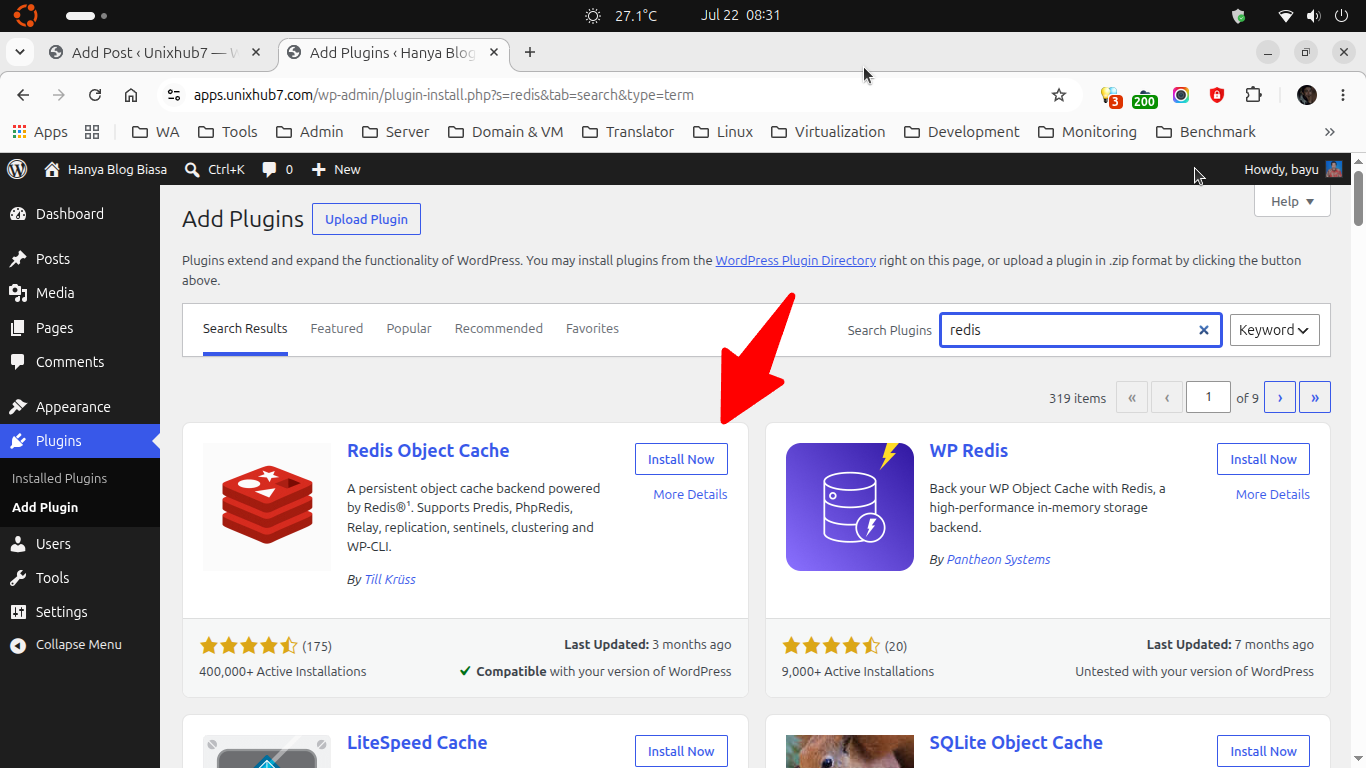
Task: Close the Add Post tab
Action: tap(256, 53)
